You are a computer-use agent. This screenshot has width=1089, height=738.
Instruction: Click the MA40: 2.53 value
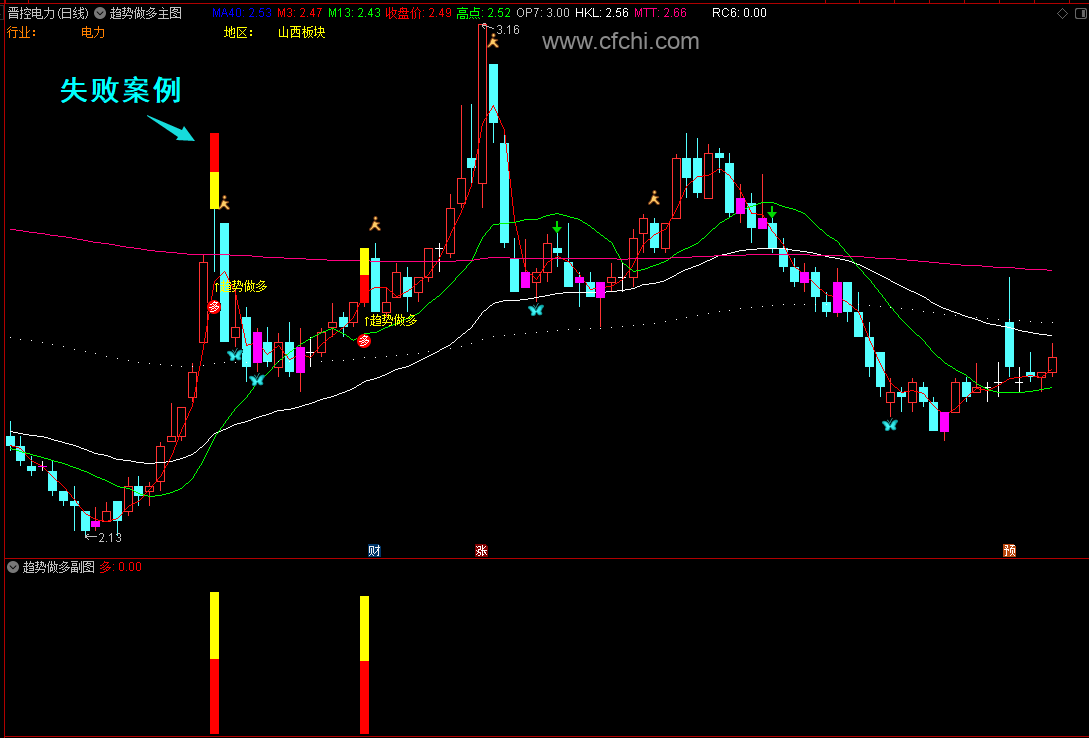pos(242,13)
